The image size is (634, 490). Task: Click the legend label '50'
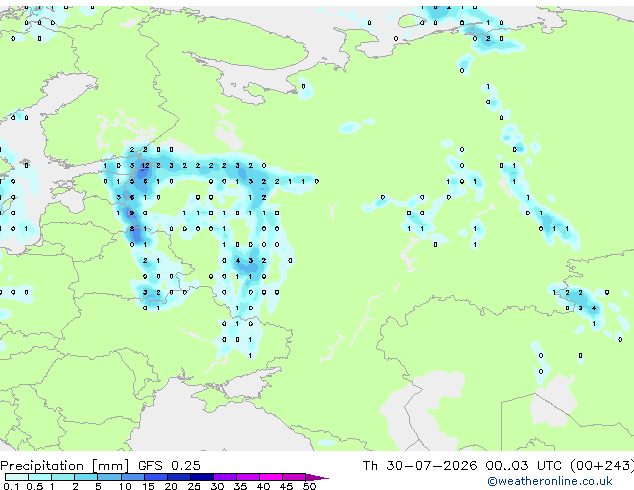(309, 486)
